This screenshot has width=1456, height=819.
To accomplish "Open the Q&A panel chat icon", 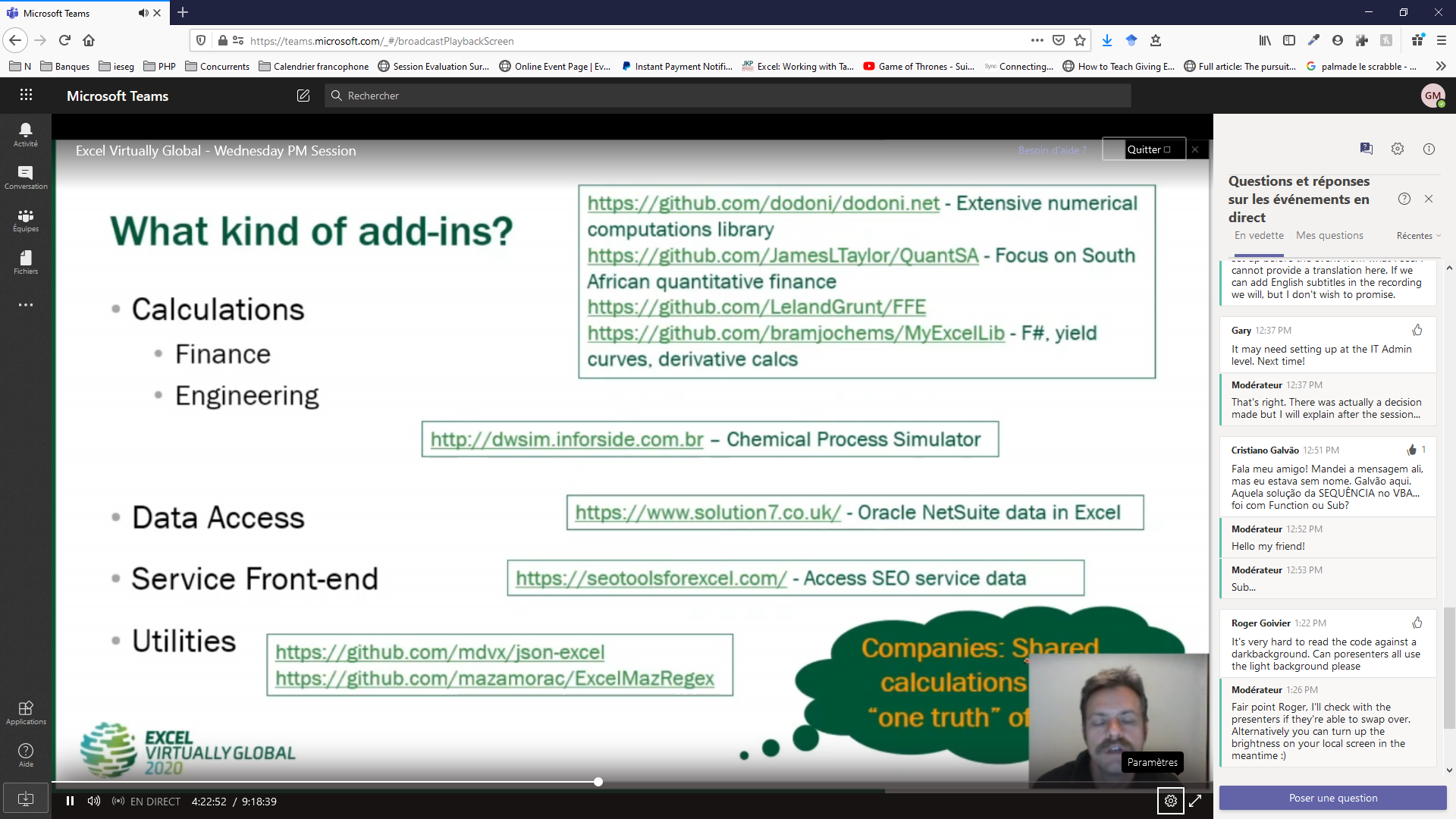I will pos(1367,149).
